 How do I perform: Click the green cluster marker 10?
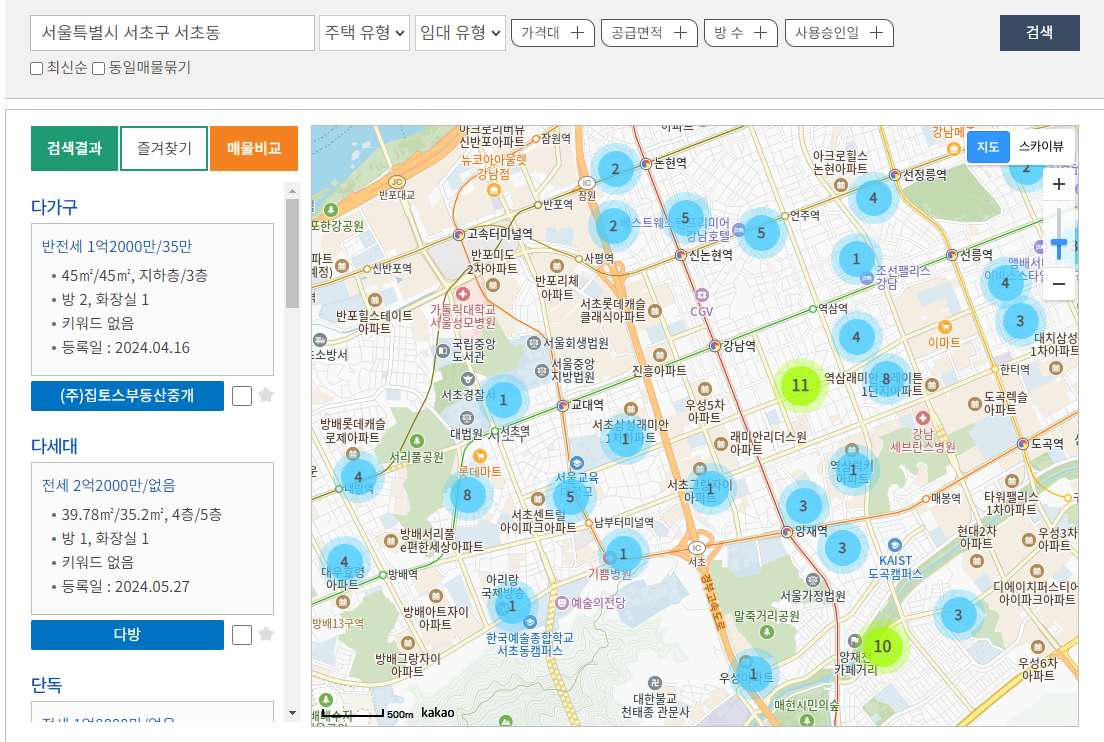click(882, 646)
